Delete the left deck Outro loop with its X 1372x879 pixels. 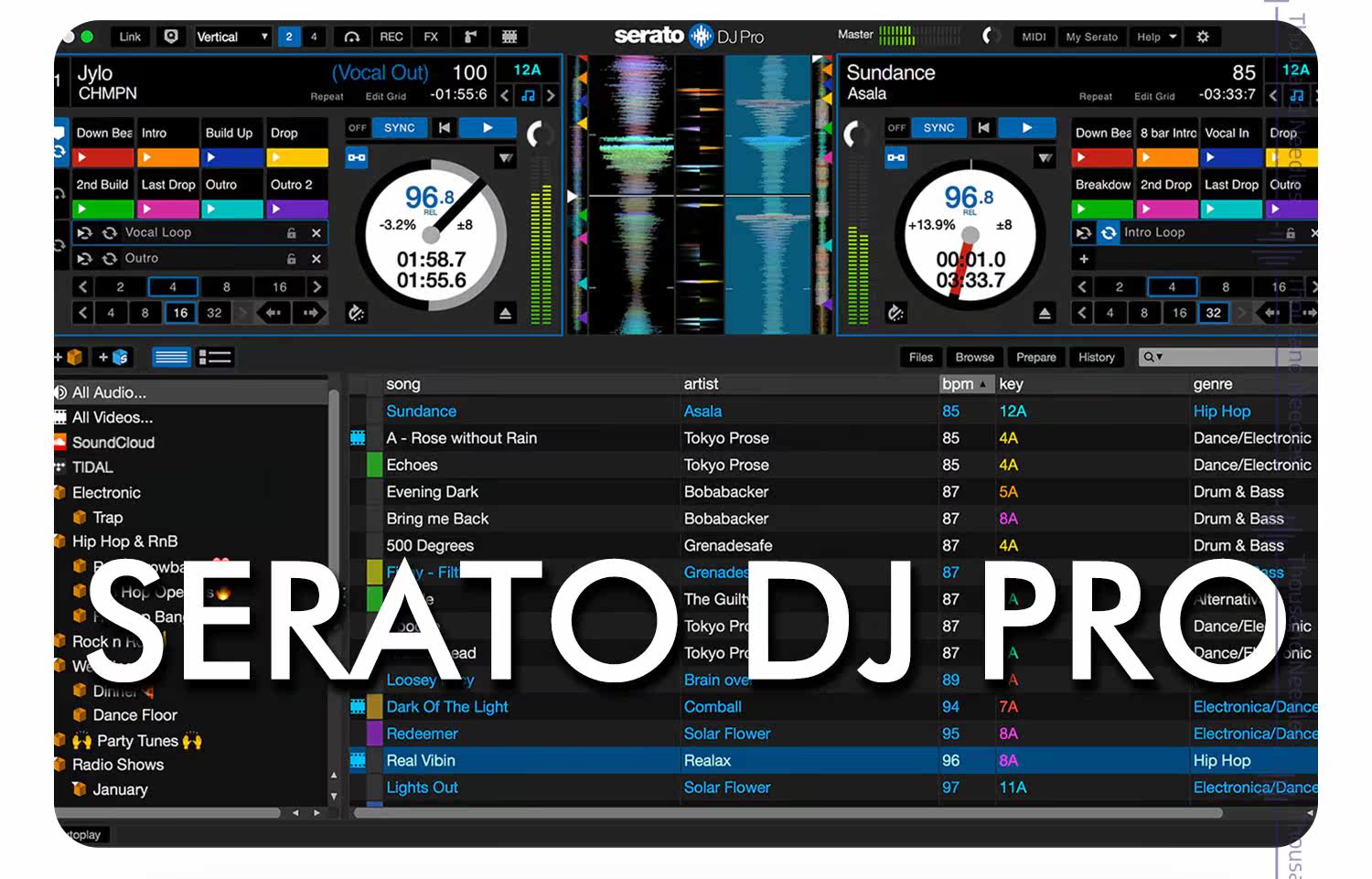point(316,259)
